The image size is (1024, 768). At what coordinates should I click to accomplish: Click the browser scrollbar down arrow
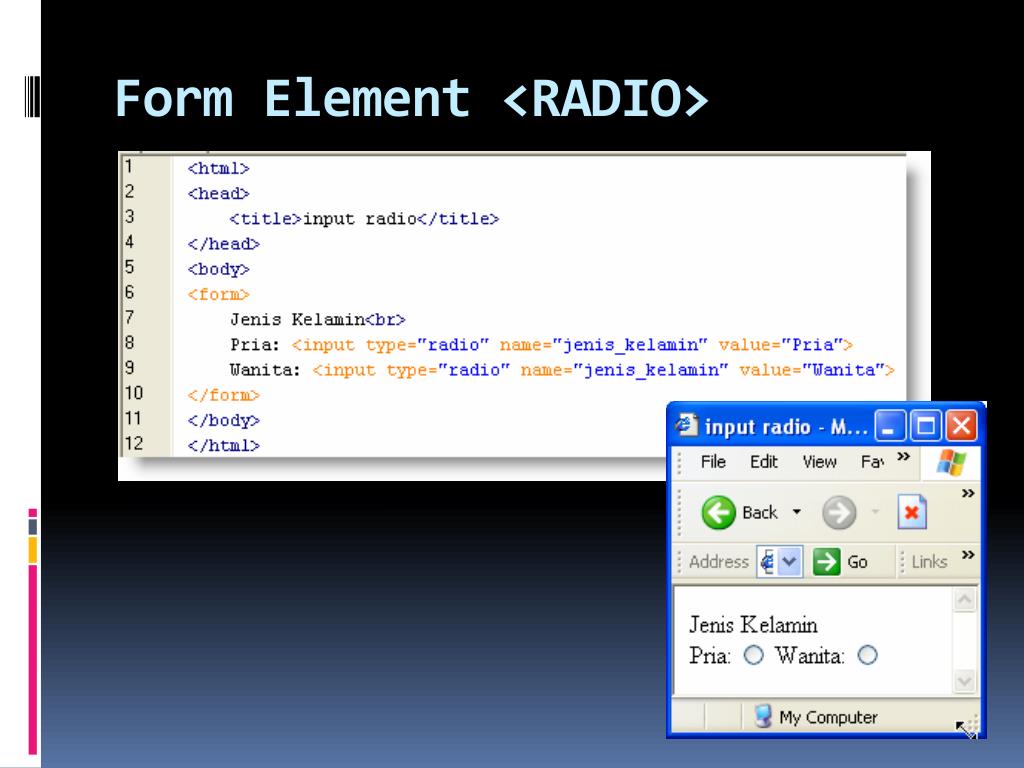coord(965,681)
